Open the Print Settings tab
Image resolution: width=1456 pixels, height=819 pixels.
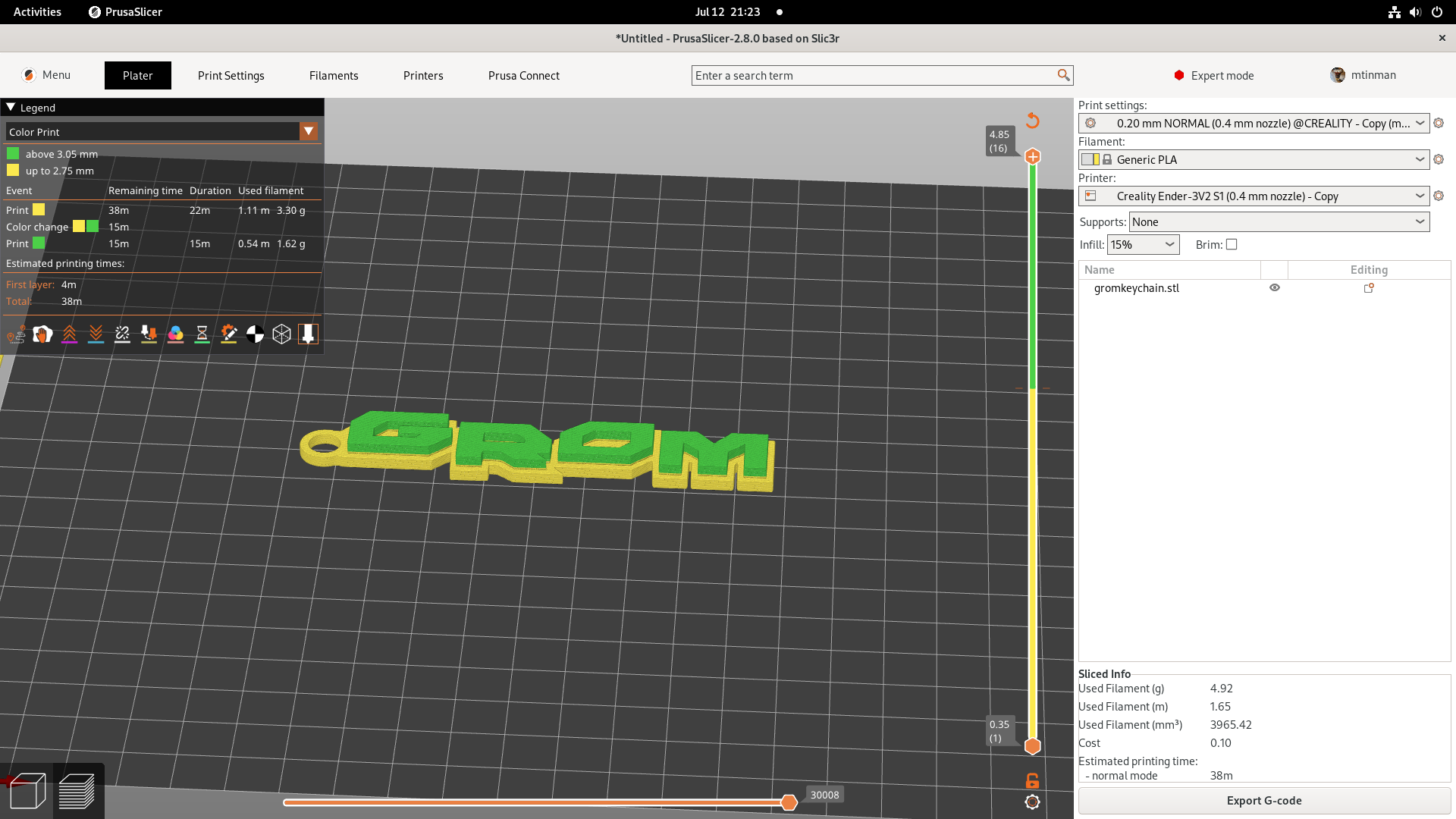pos(231,76)
